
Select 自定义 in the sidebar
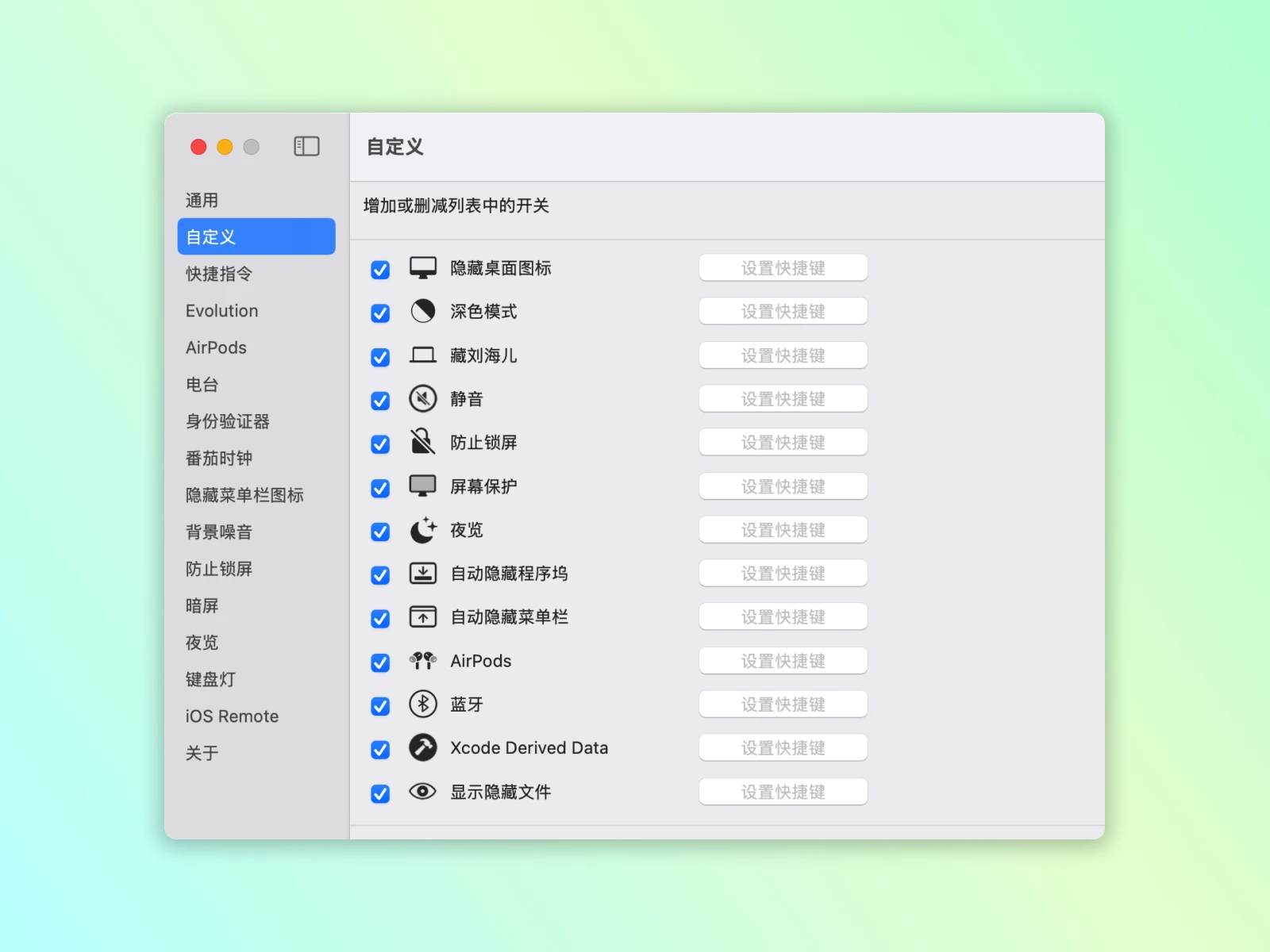coord(256,236)
